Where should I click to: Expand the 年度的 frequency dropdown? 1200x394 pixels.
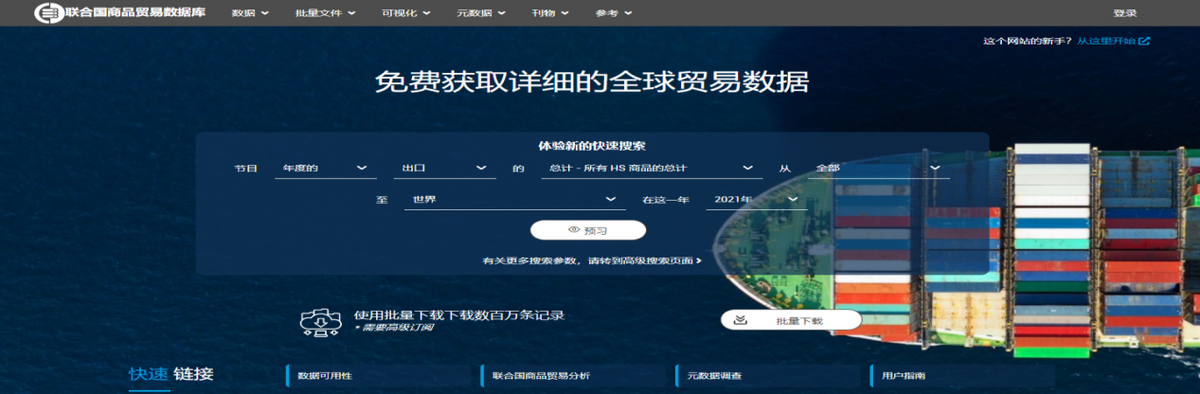(x=325, y=168)
